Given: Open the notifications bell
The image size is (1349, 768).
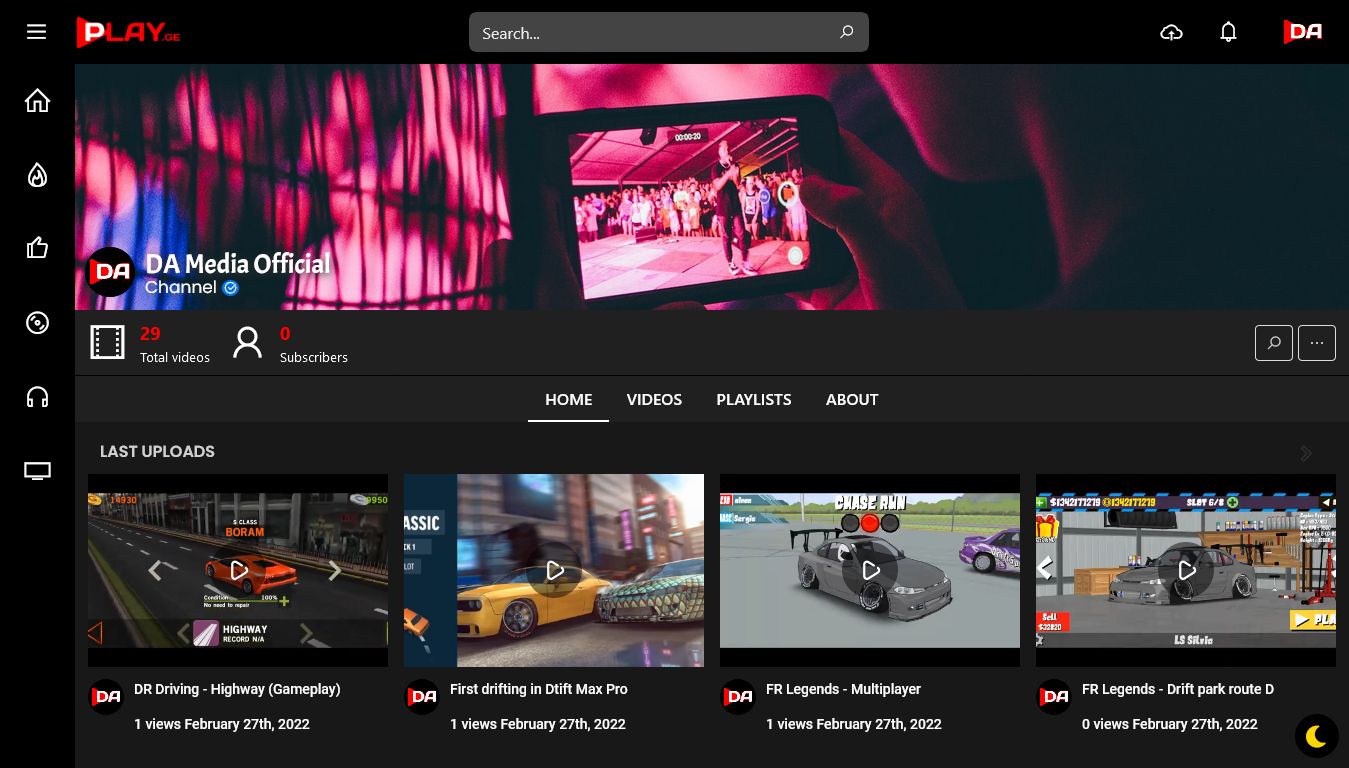Looking at the screenshot, I should (1228, 32).
